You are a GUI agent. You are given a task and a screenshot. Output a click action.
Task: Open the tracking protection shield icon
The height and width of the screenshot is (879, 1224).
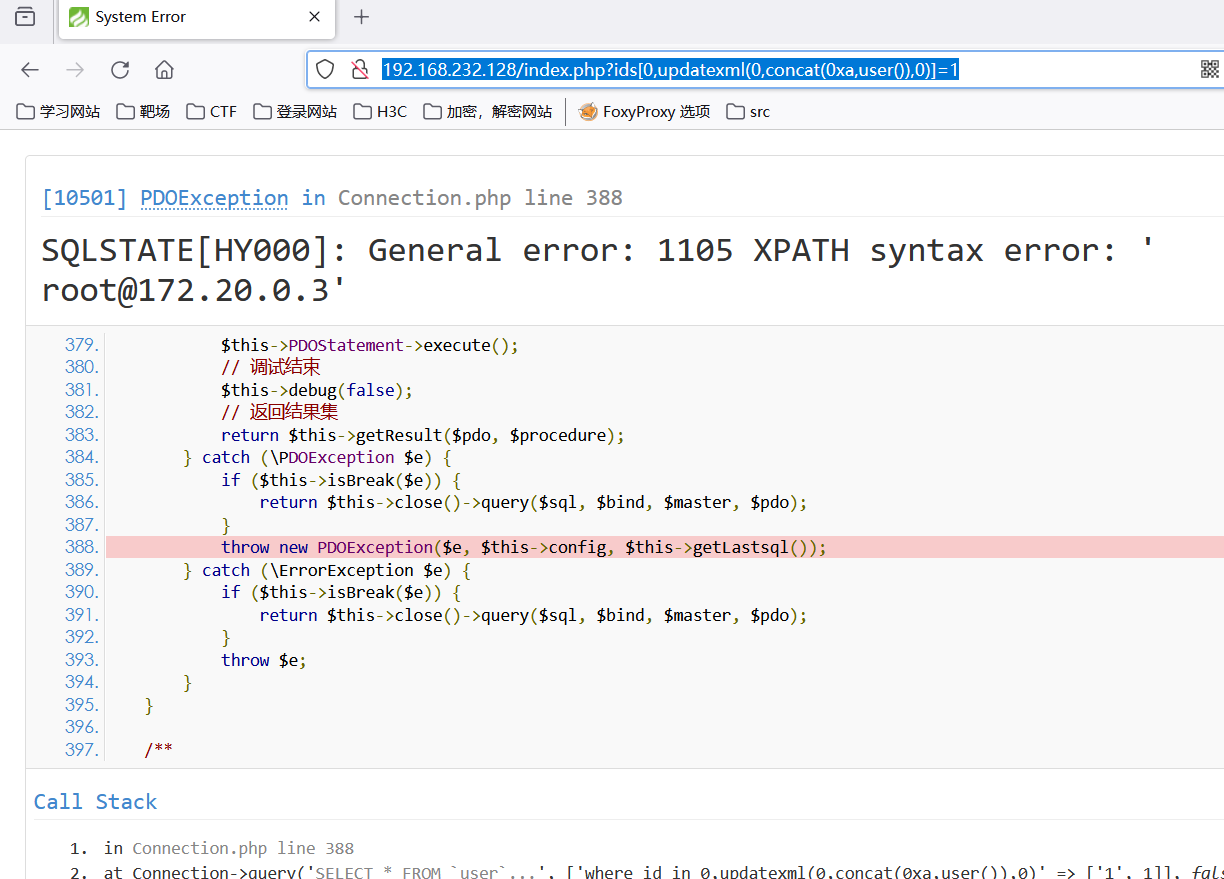point(325,69)
